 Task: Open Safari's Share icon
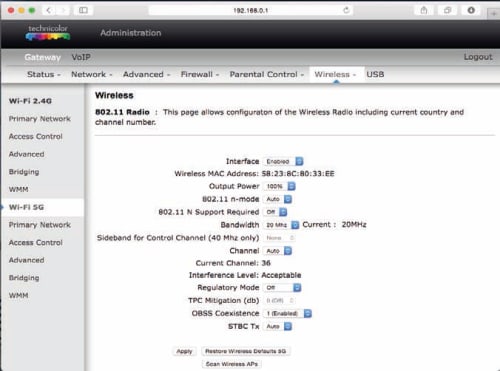tap(424, 10)
